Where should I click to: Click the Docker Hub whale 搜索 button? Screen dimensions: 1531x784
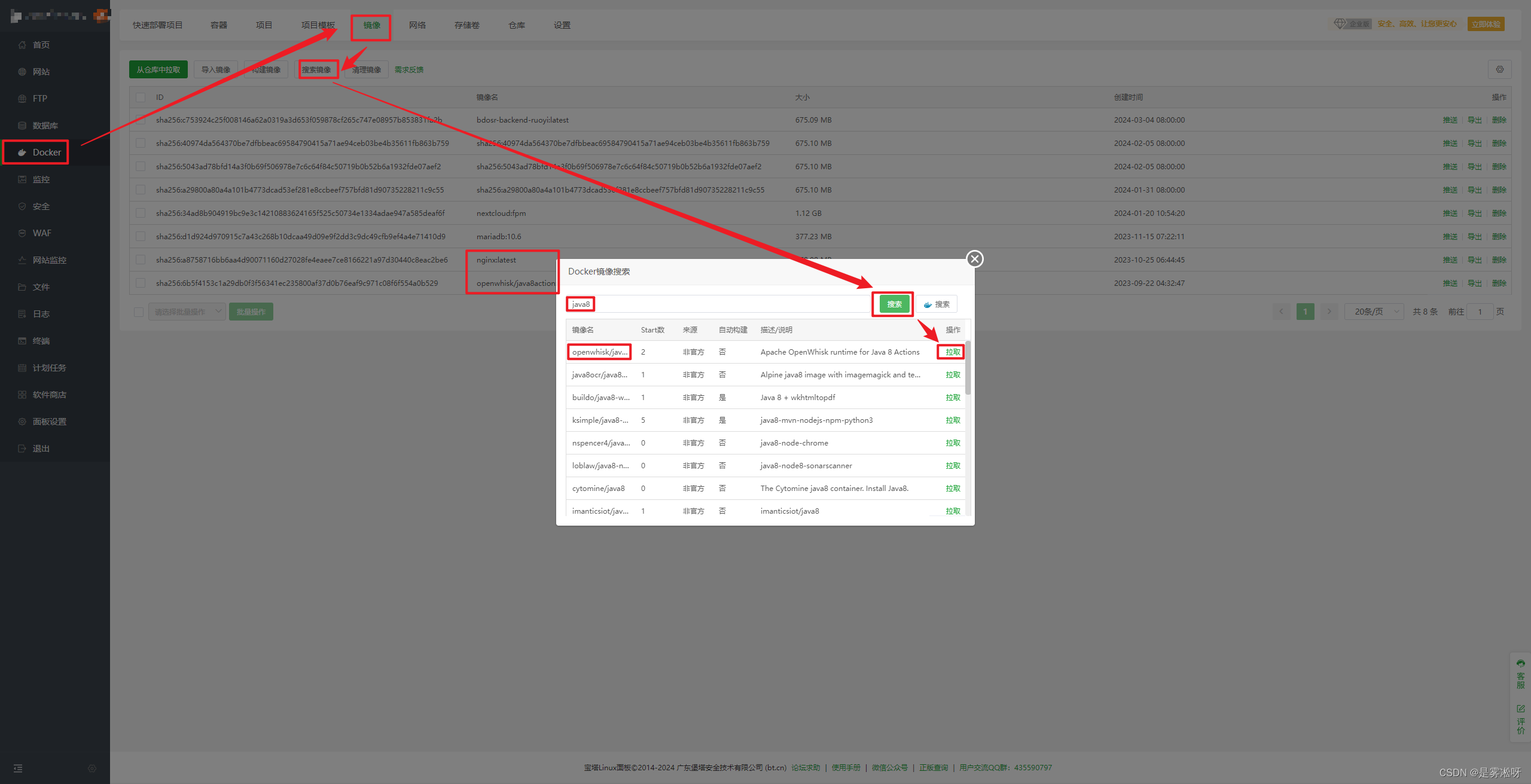pos(937,304)
